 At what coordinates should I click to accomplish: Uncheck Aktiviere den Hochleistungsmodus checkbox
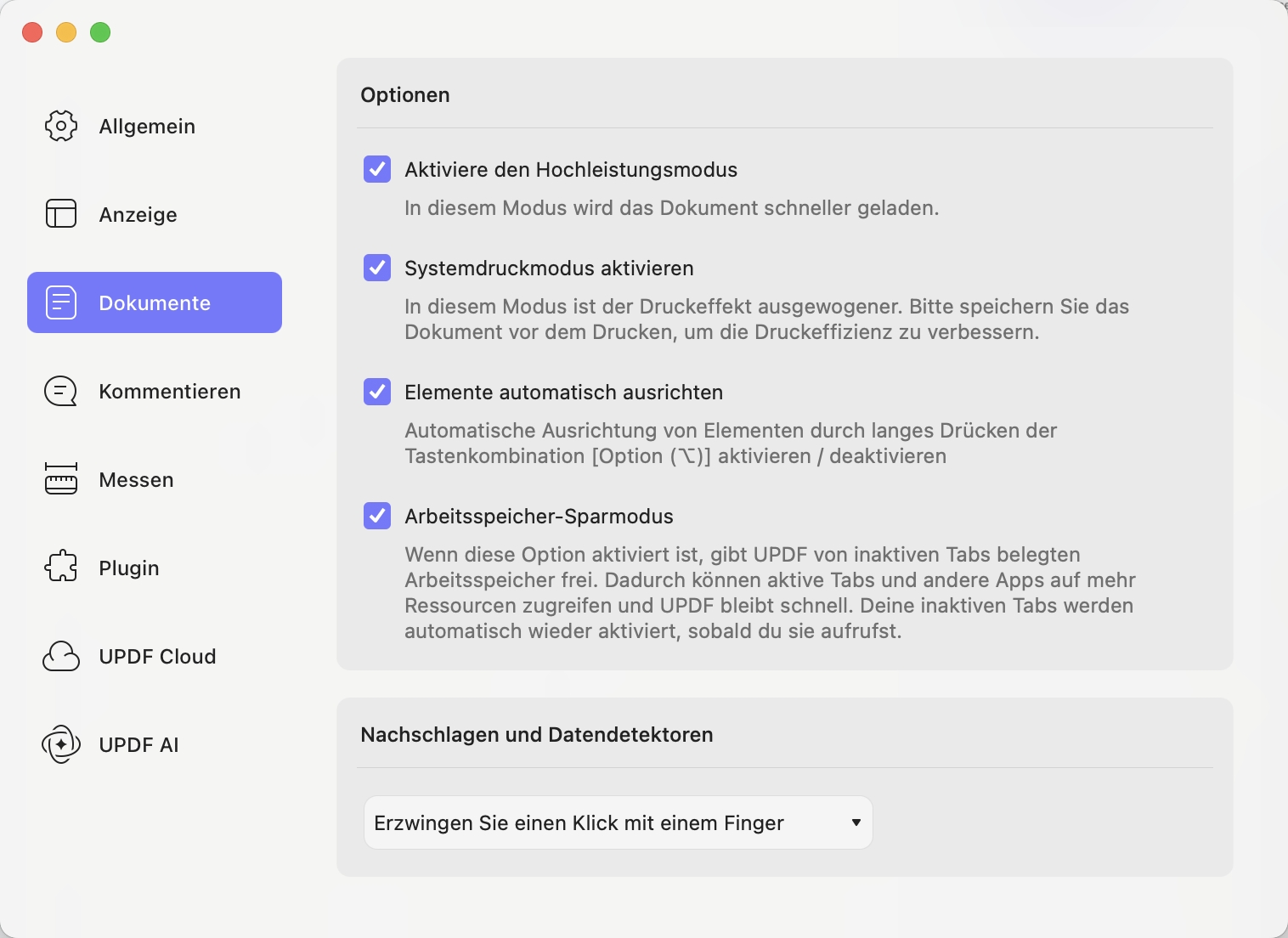pos(377,169)
